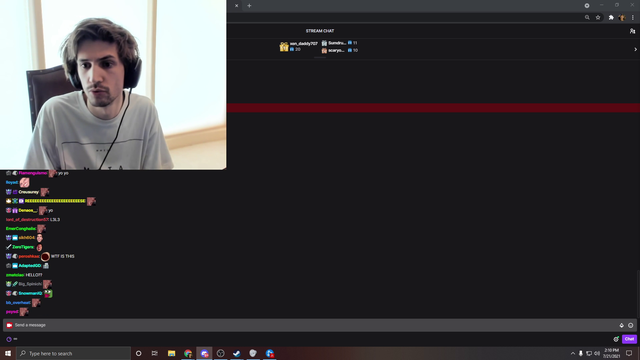Close the current browser tab
Viewport: 640px width, 360px height.
tap(236, 6)
